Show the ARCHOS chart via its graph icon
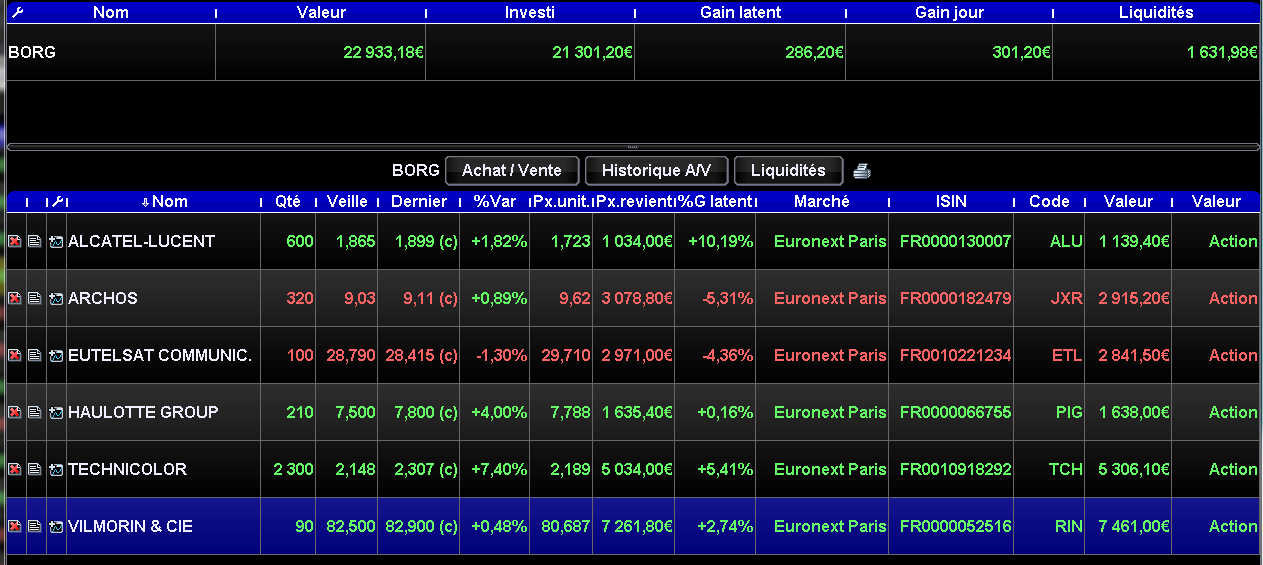Screen dimensions: 1263x565 coord(55,299)
